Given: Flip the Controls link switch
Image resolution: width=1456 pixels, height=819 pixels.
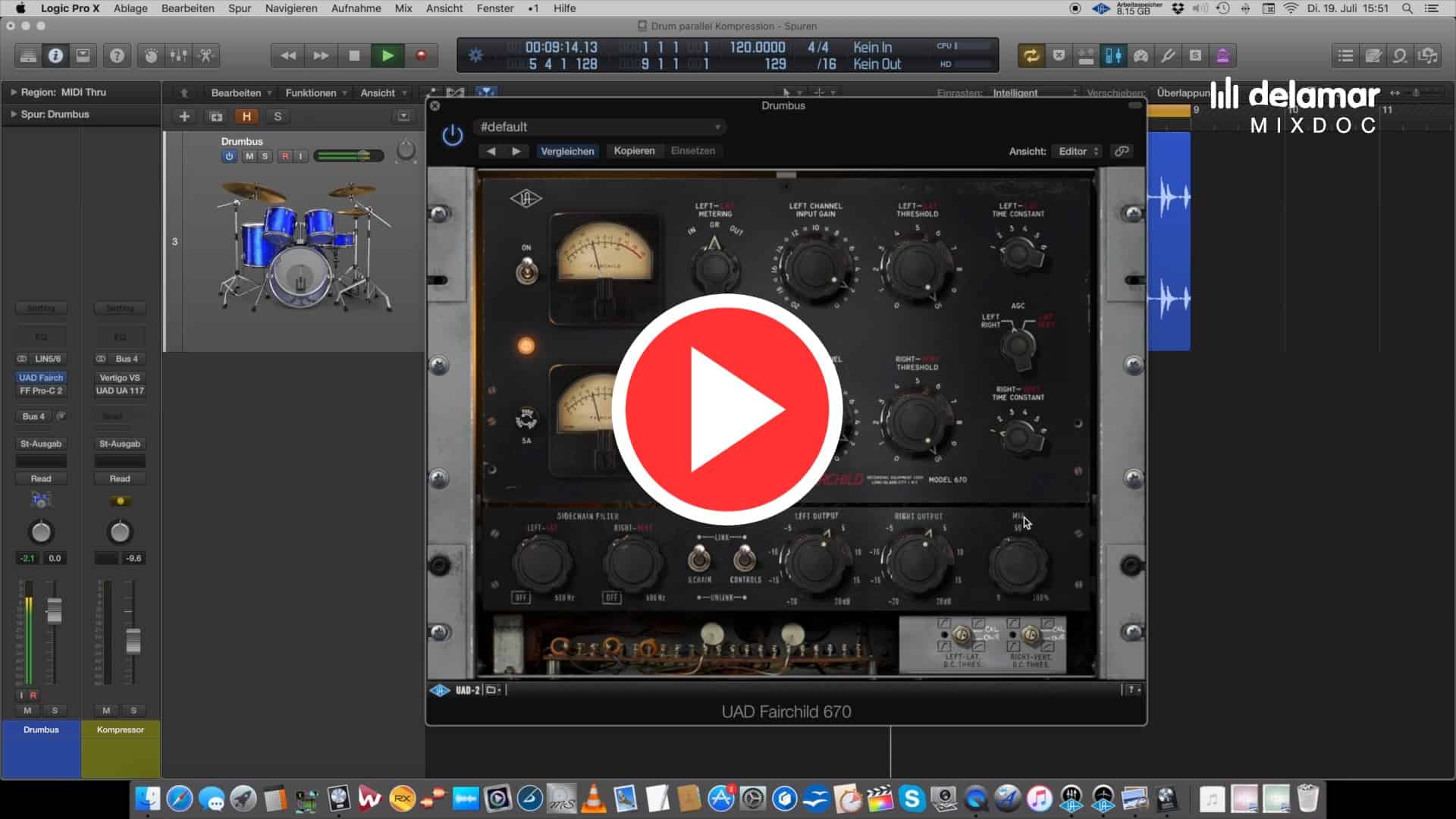Looking at the screenshot, I should (x=745, y=560).
